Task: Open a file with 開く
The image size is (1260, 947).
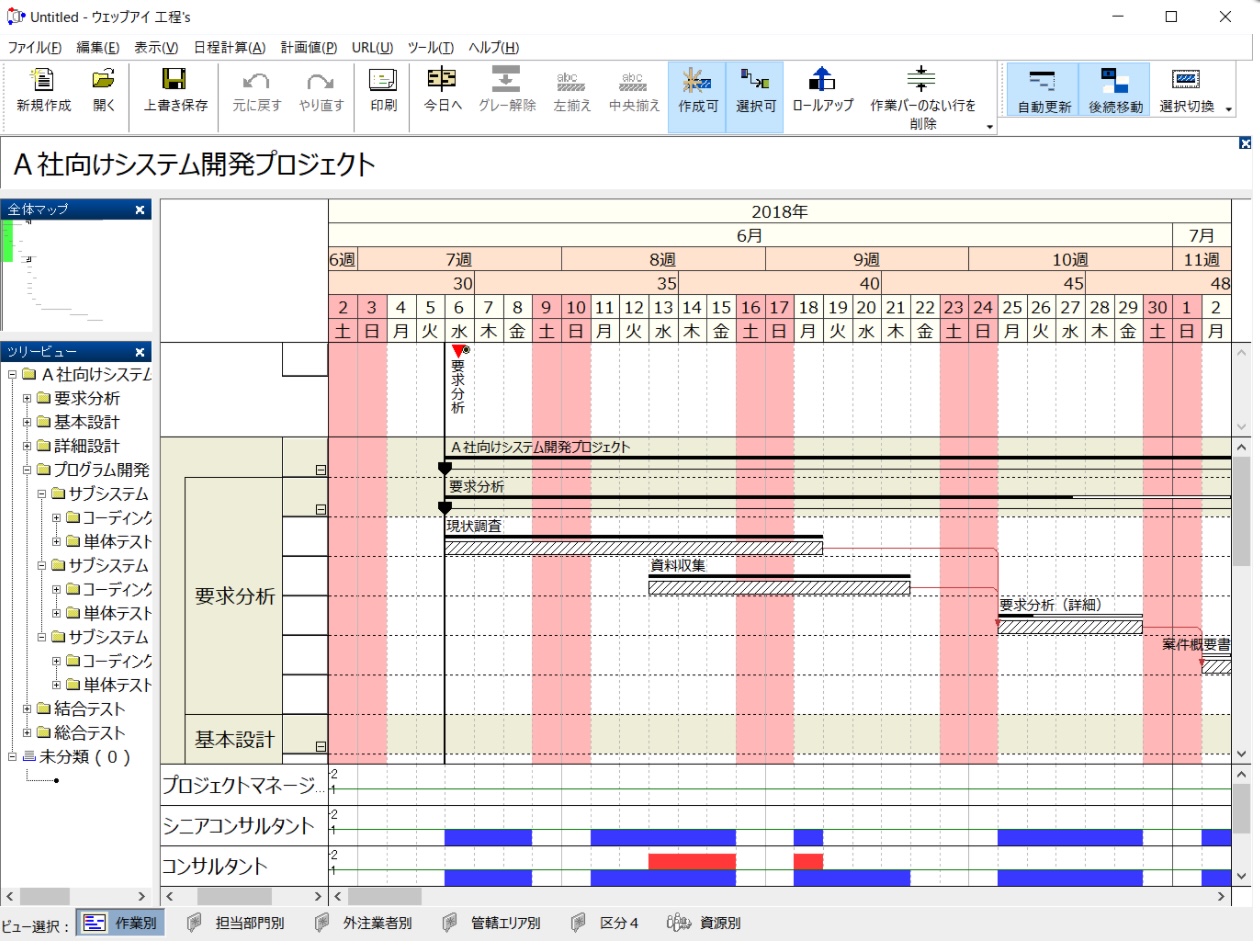Action: tap(104, 92)
